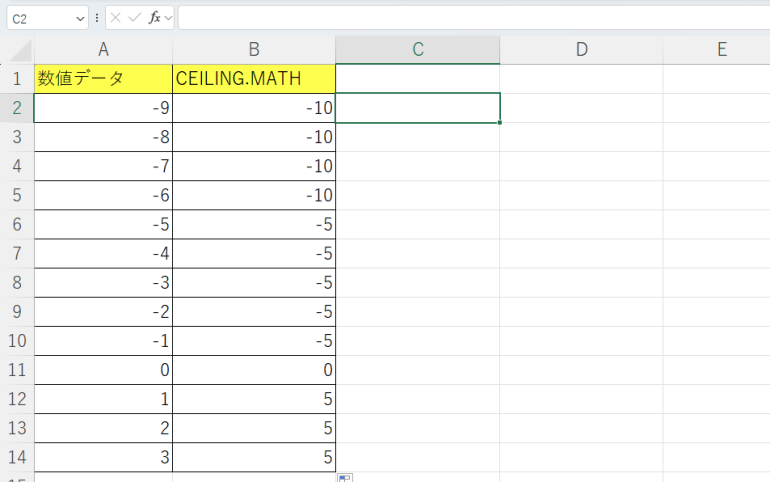The image size is (770, 482).
Task: Select column A header
Action: (103, 50)
